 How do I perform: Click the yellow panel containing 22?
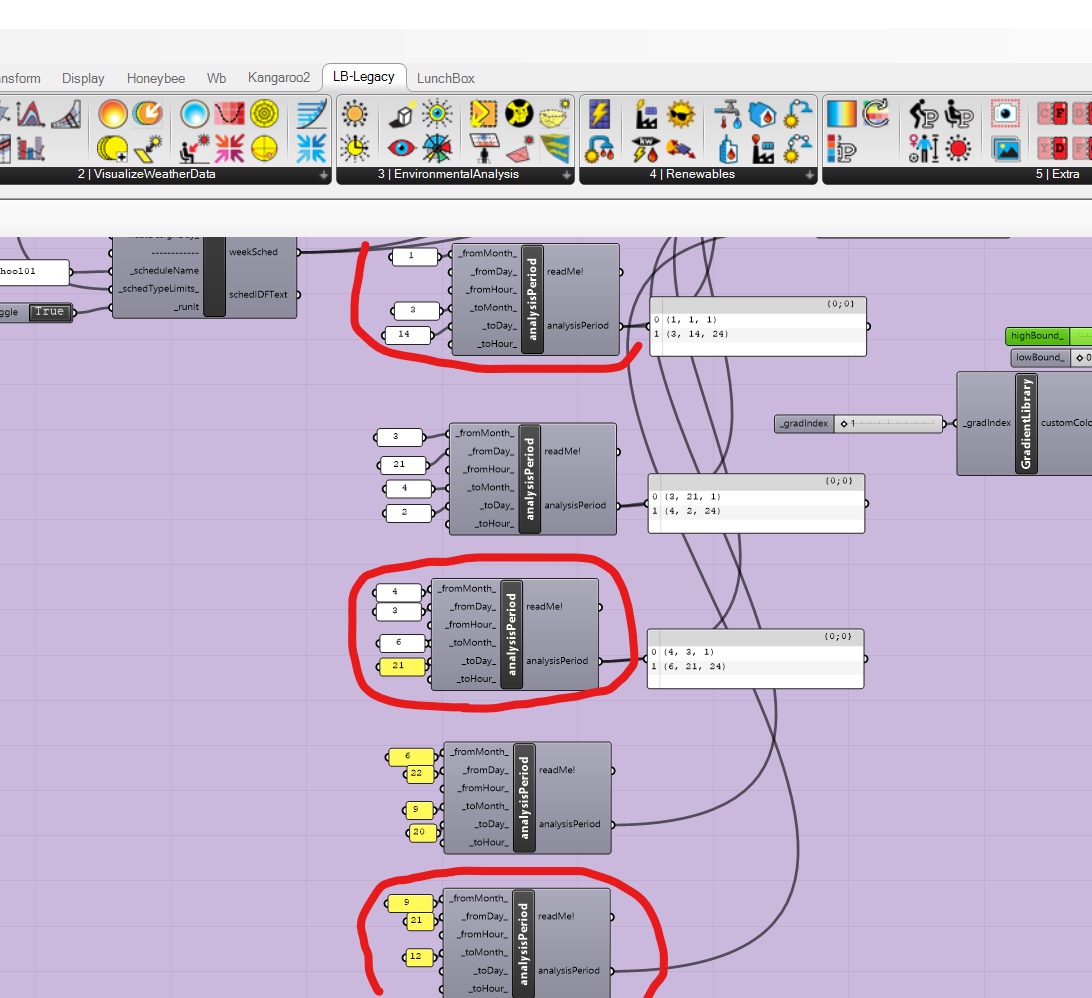point(420,773)
